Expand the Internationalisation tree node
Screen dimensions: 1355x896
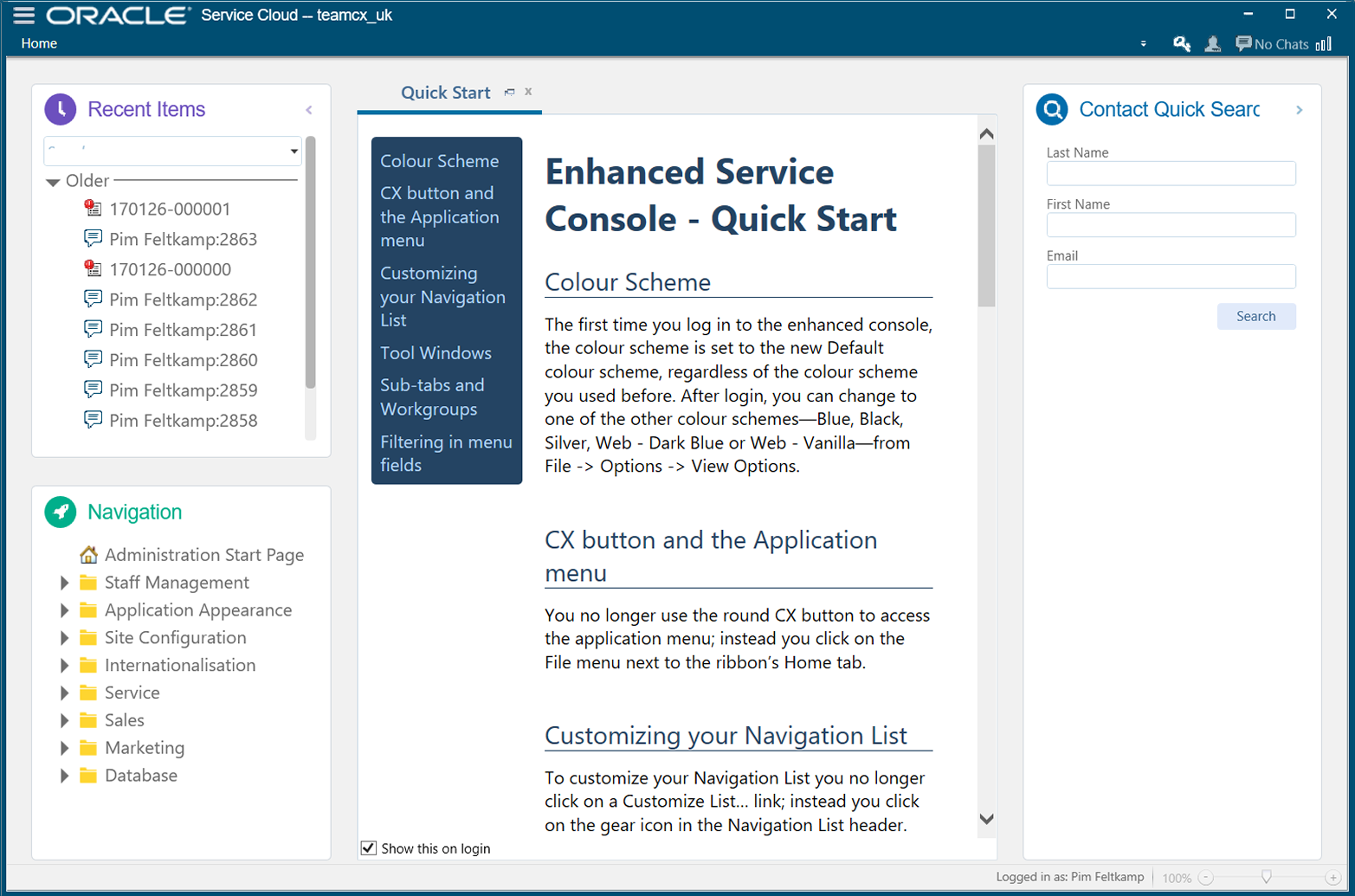click(x=65, y=666)
